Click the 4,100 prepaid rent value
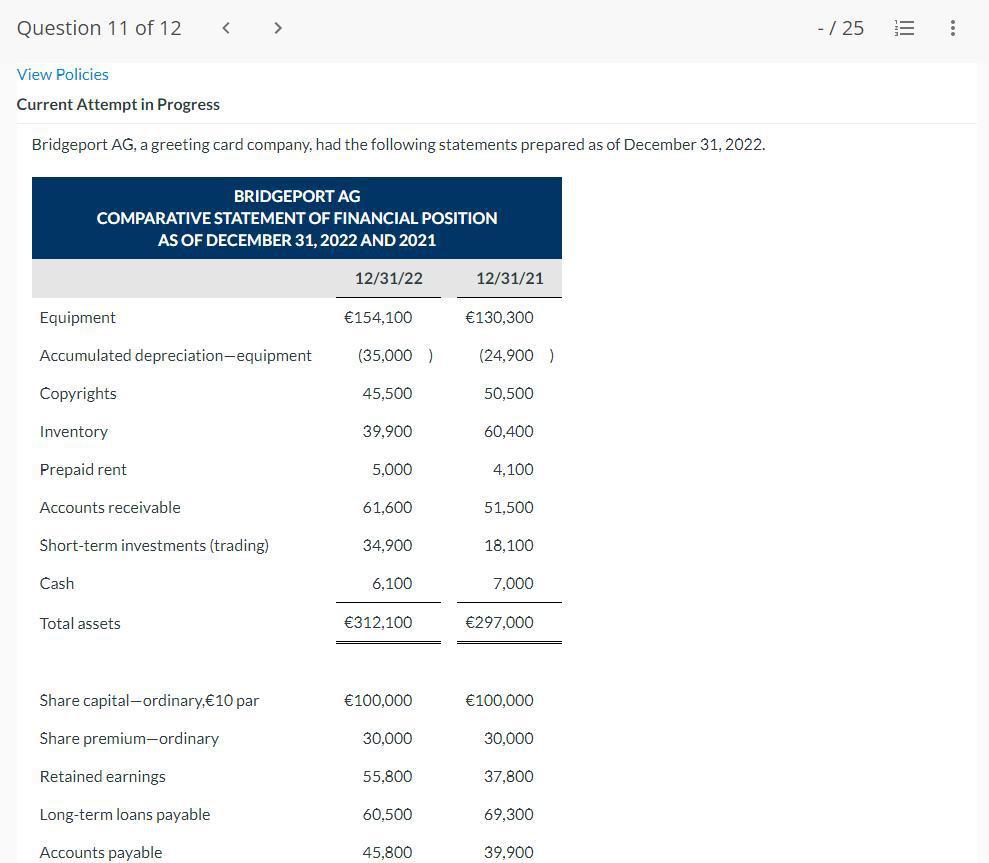The image size is (989, 863). point(513,469)
